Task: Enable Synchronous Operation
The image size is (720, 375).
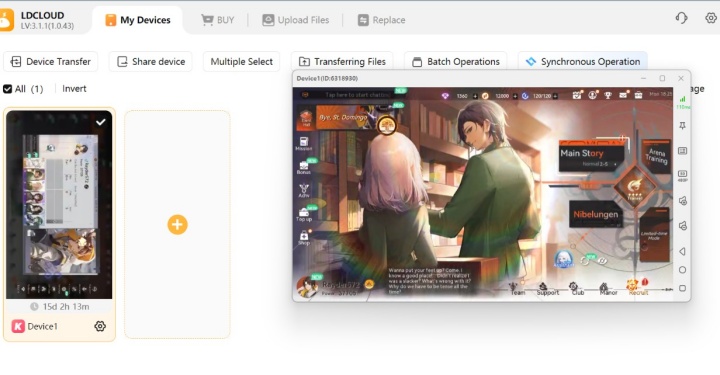Action: pos(583,62)
